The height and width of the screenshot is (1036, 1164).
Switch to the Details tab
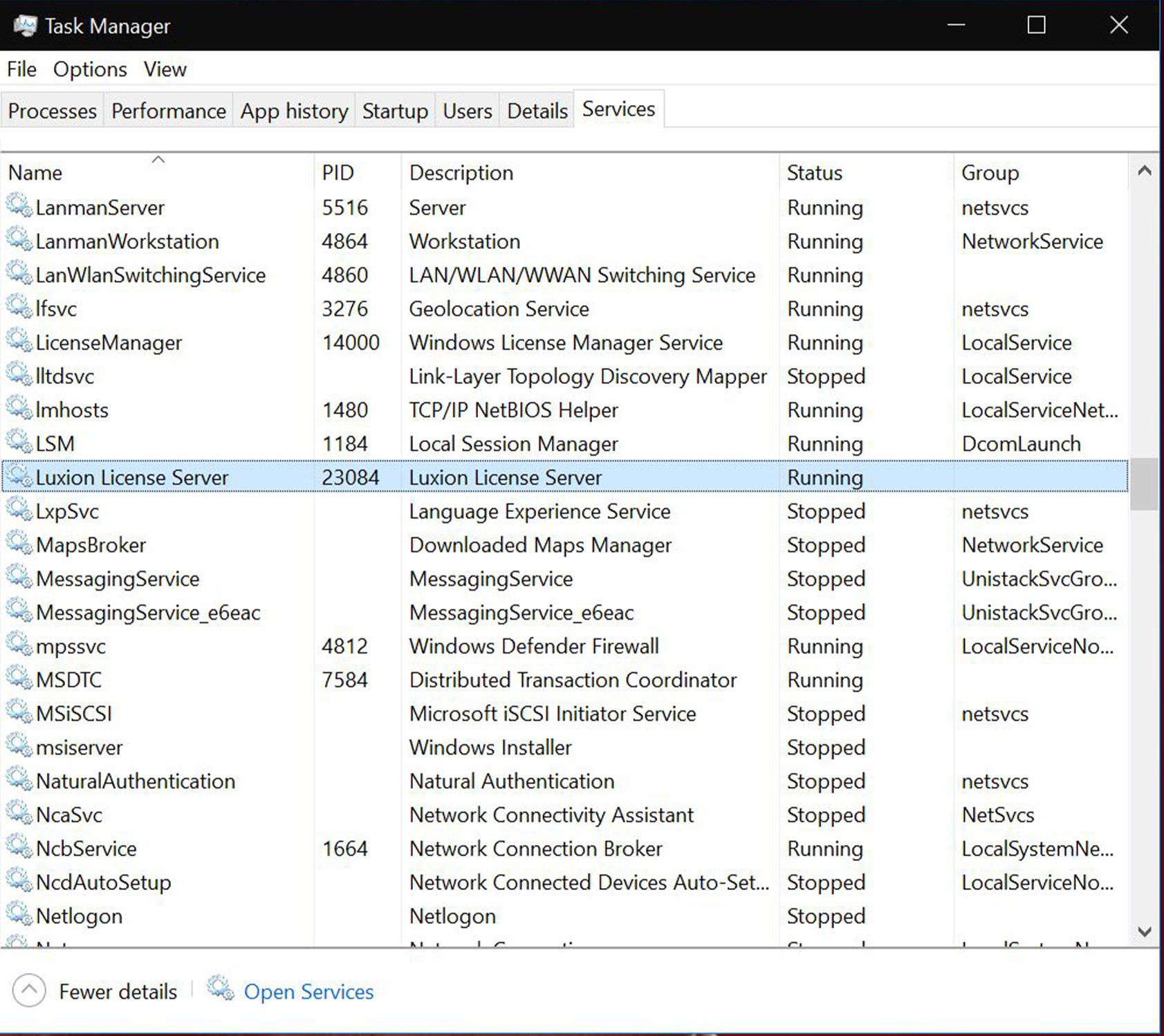(537, 111)
